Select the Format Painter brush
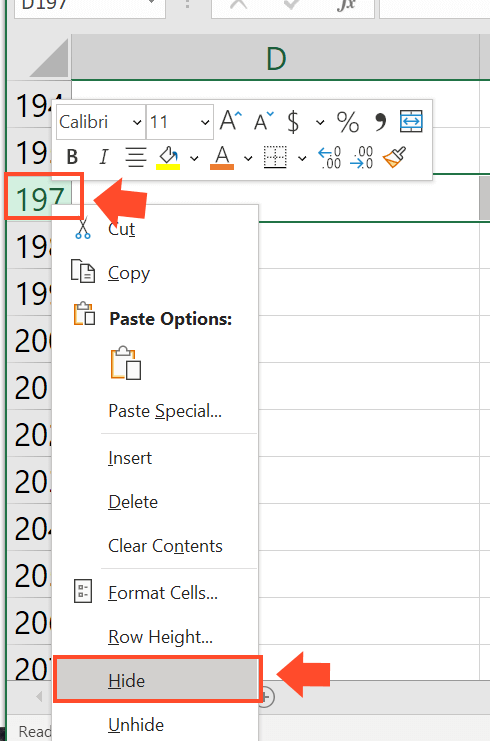Viewport: 490px width, 741px height. (394, 157)
